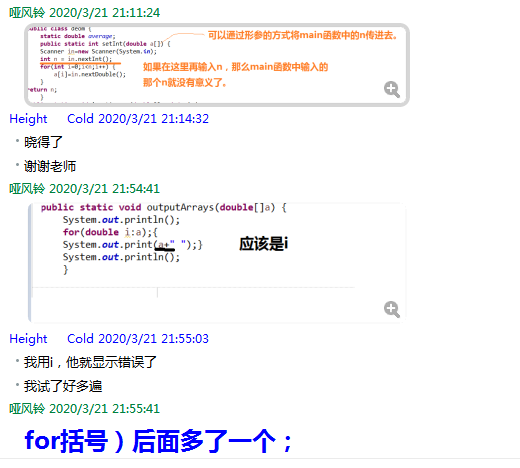520x468 pixels.
Task: Click the message 我用i，他就显示错误了
Action: click(90, 362)
